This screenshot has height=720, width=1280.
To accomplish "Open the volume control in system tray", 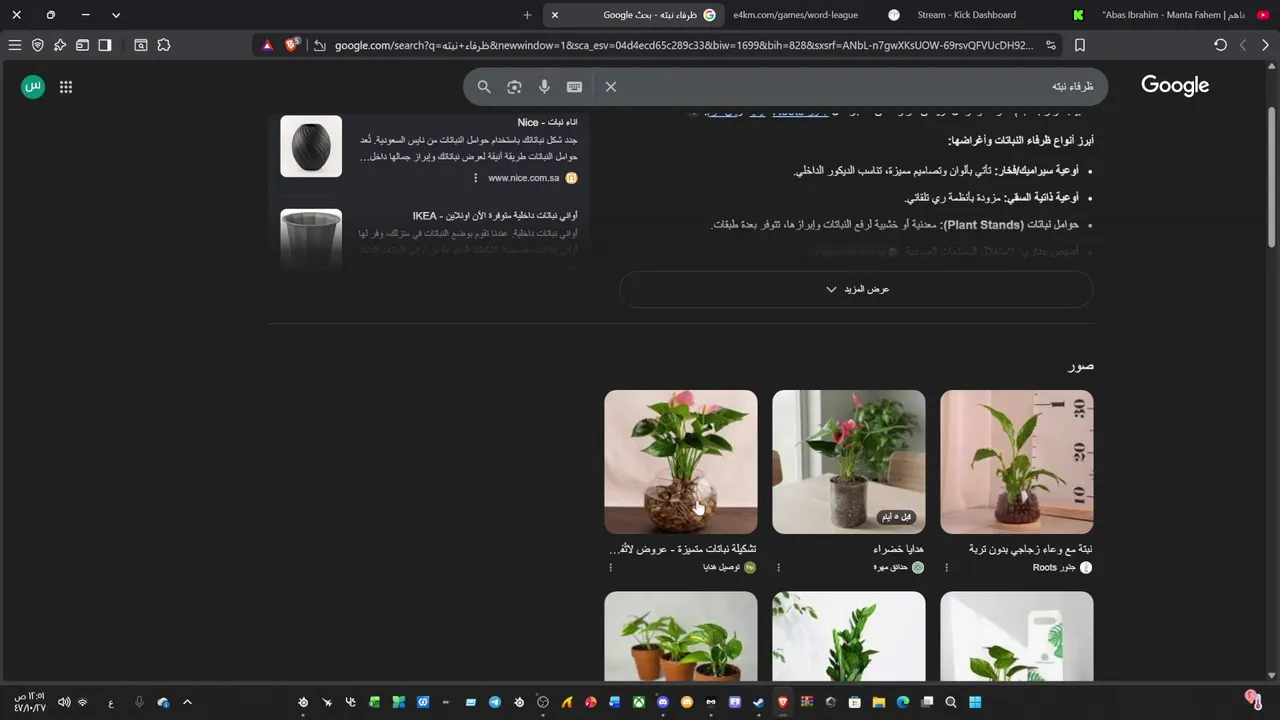I will [64, 702].
